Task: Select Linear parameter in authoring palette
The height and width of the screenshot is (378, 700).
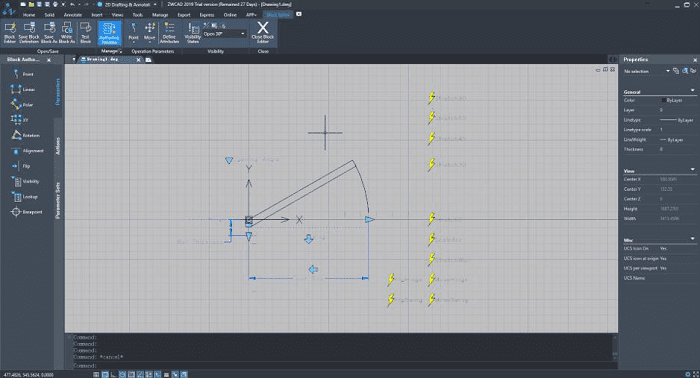Action: tap(23, 89)
